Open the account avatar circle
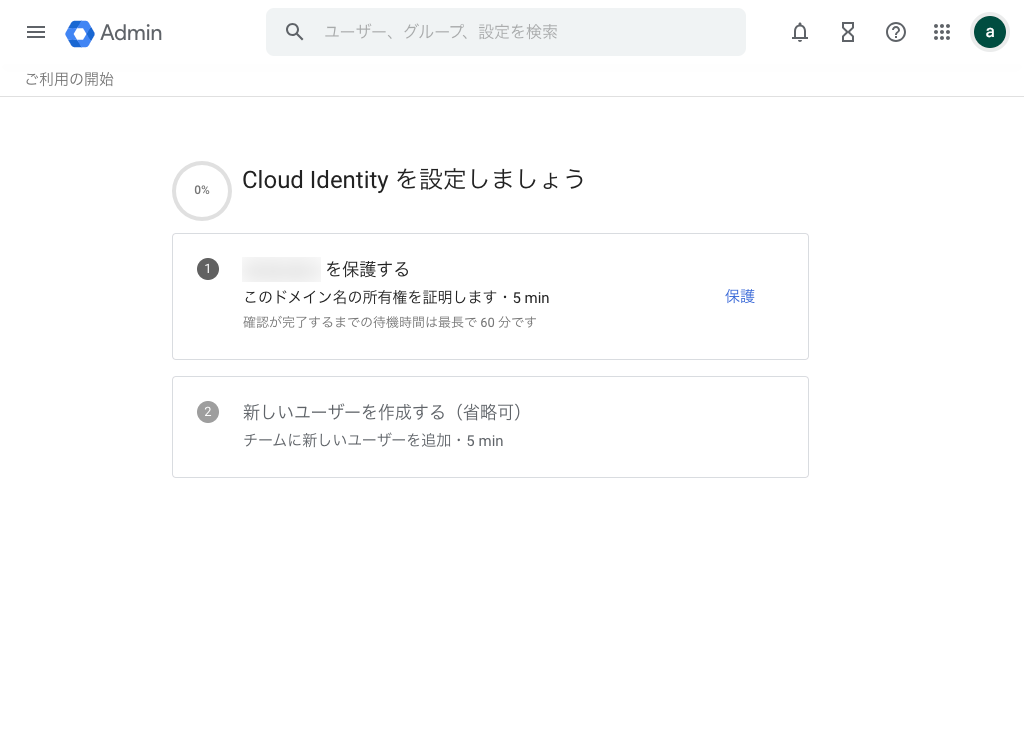This screenshot has height=754, width=1024. (x=990, y=31)
